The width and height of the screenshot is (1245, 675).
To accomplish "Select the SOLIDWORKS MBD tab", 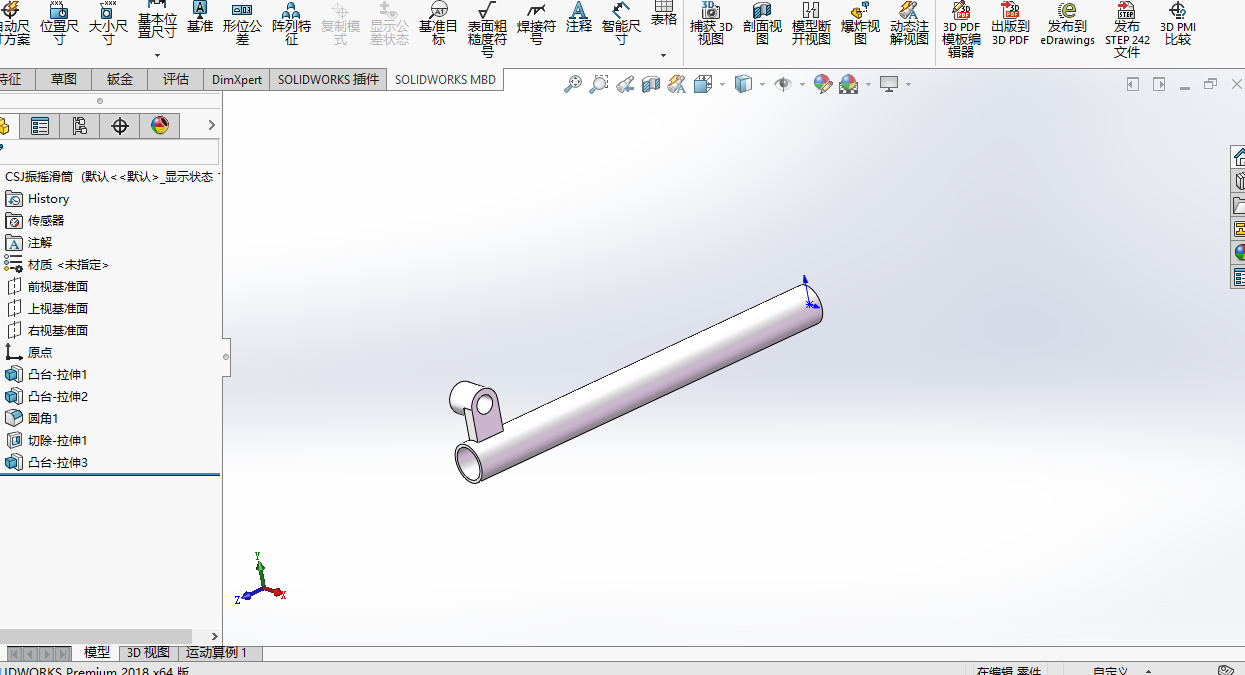I will (x=445, y=79).
